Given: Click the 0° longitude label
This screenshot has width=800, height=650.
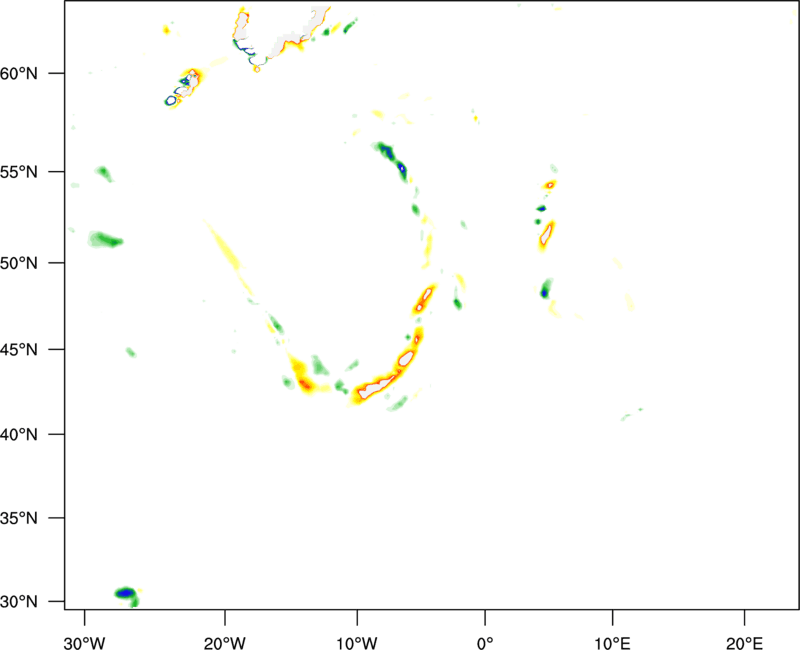Looking at the screenshot, I should pos(485,643).
